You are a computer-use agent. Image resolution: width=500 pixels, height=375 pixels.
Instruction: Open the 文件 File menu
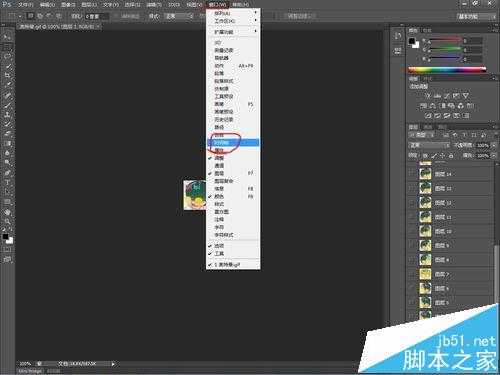pyautogui.click(x=25, y=5)
